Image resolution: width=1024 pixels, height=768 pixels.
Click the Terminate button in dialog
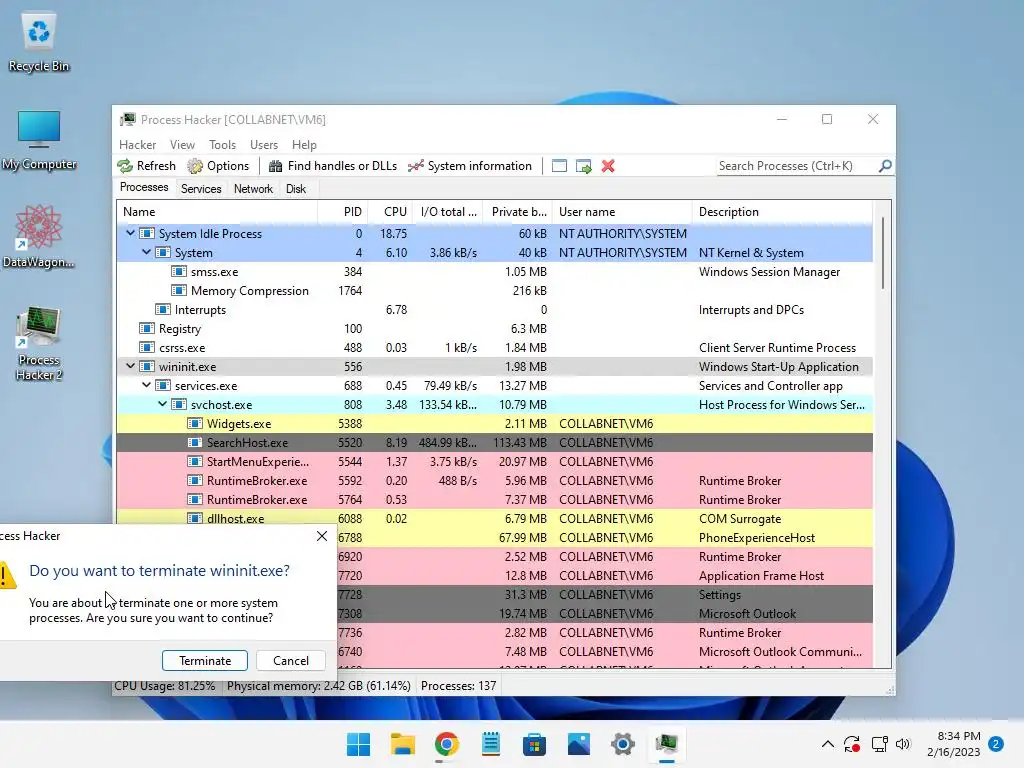(205, 660)
